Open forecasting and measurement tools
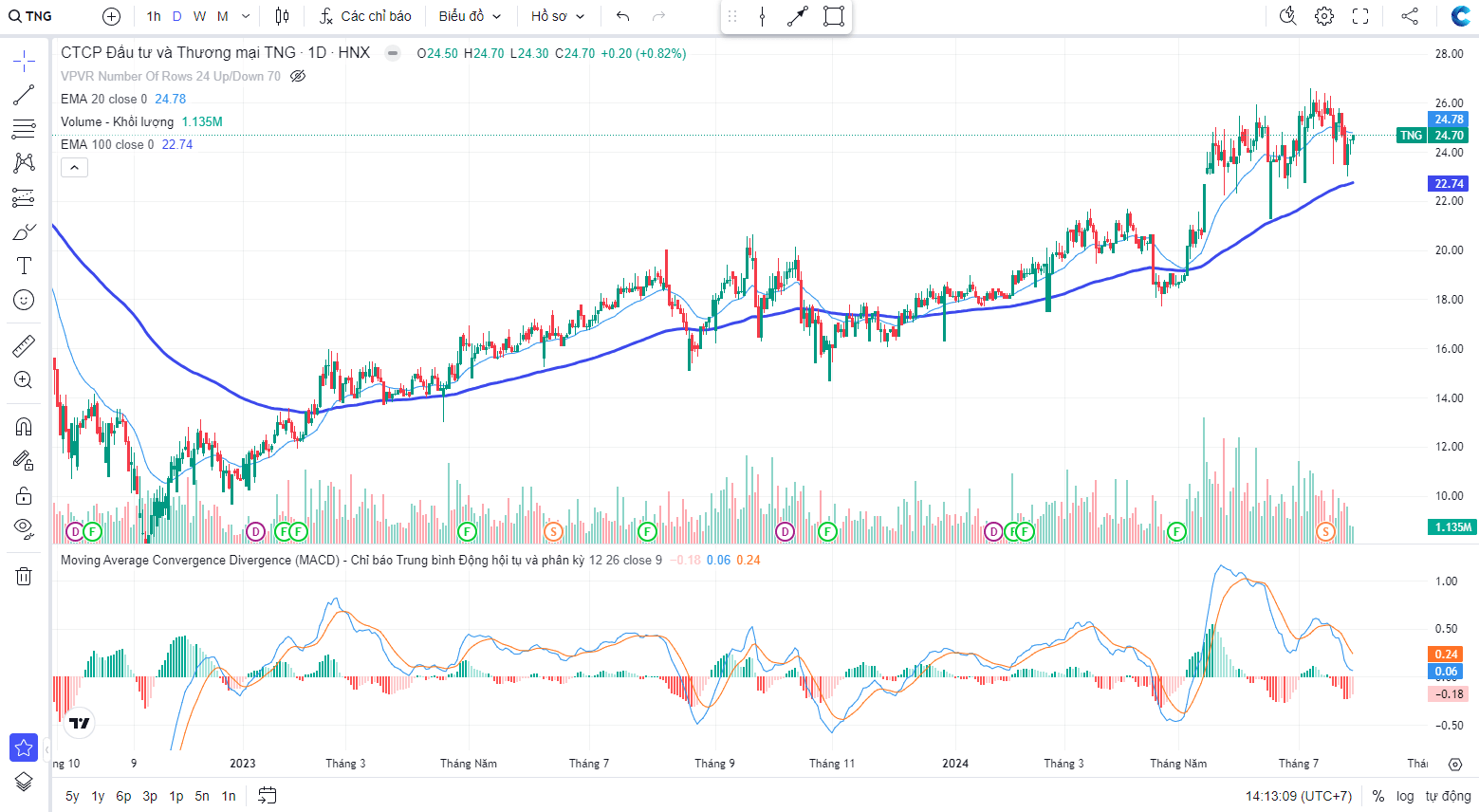The height and width of the screenshot is (812, 1479). [24, 197]
